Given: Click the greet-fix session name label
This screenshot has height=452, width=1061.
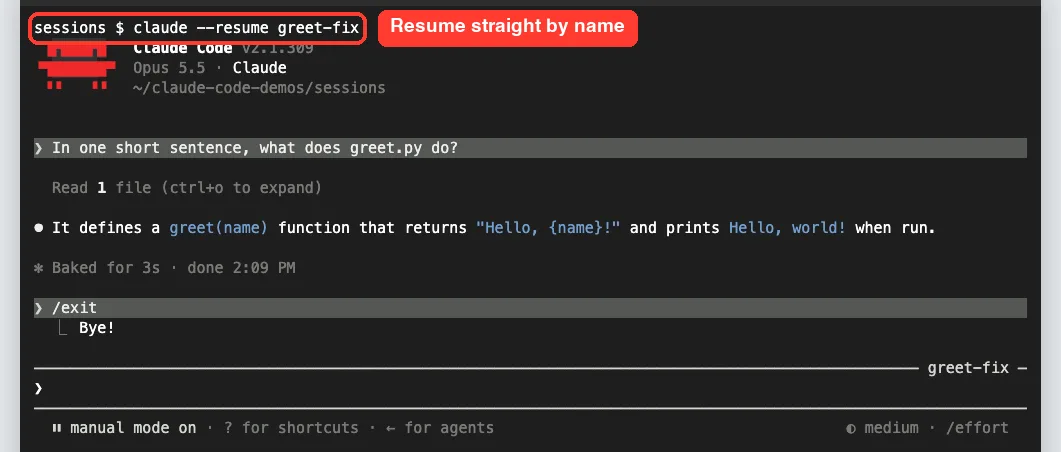Looking at the screenshot, I should (968, 368).
